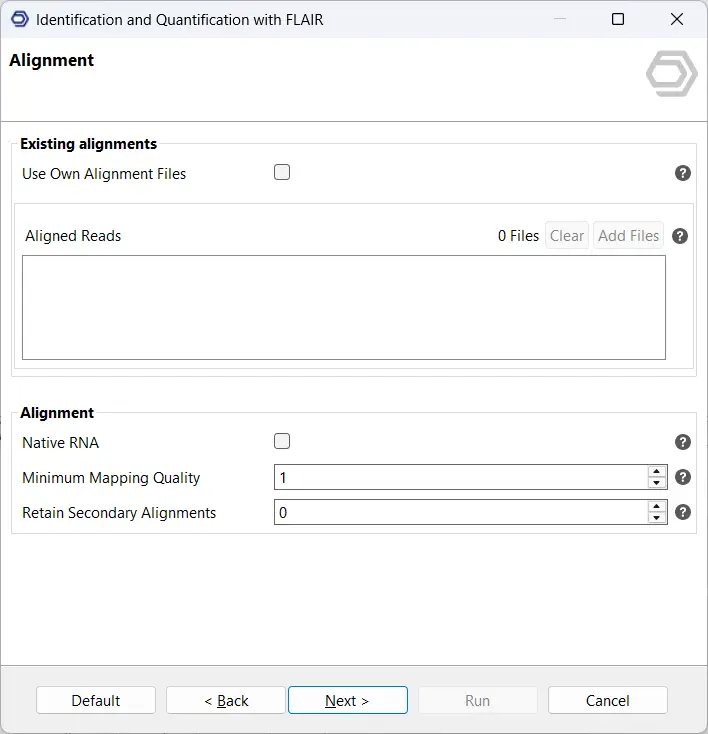
Task: Increment Retain Secondary Alignments value
Action: tap(657, 506)
